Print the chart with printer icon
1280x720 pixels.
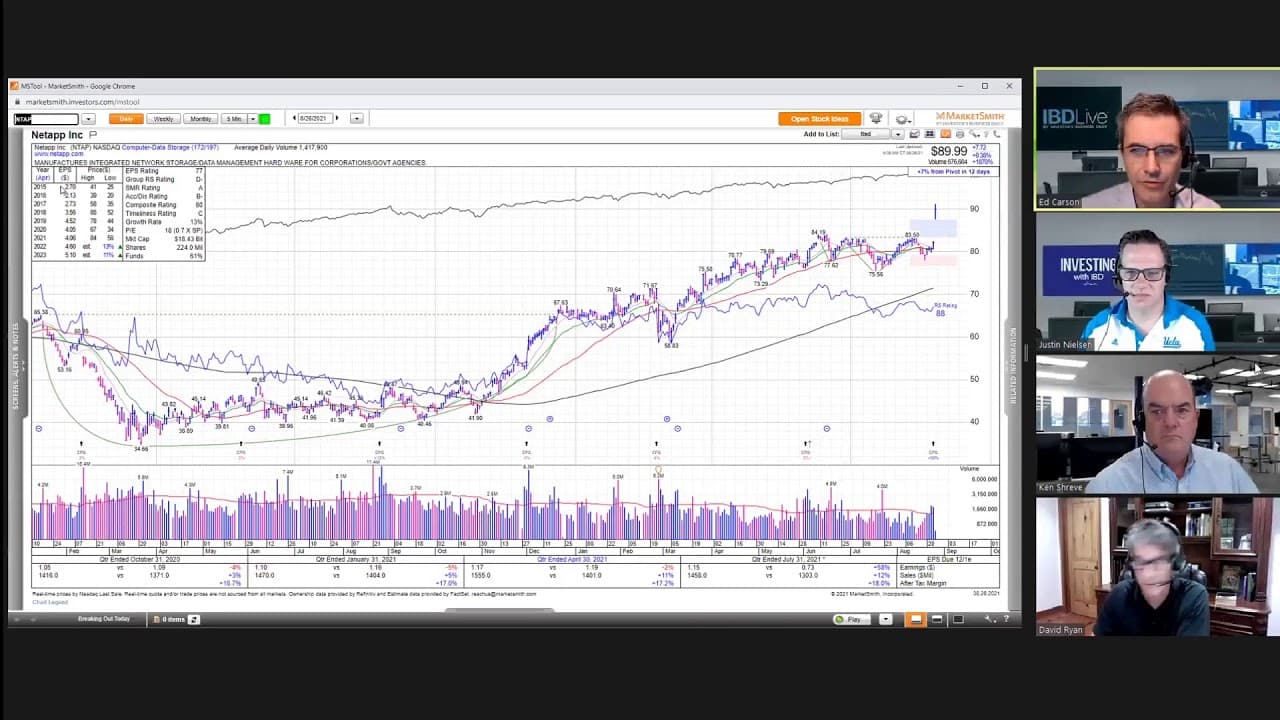[x=960, y=134]
